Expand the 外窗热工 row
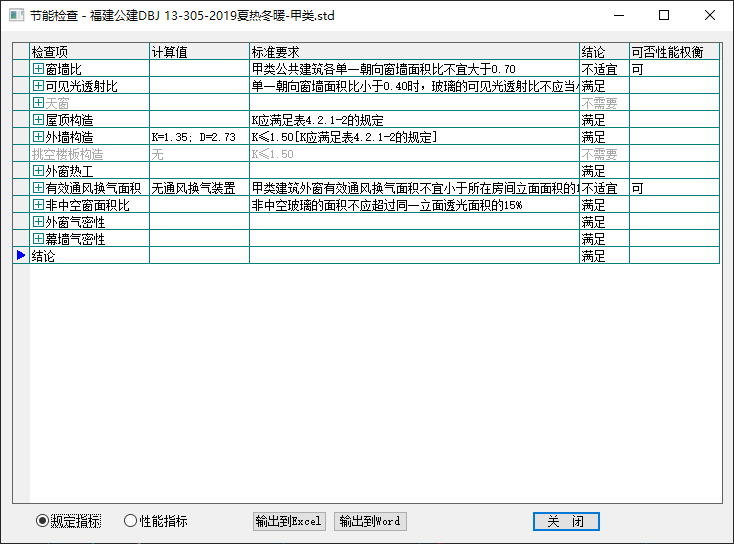The height and width of the screenshot is (544, 734). pos(38,171)
